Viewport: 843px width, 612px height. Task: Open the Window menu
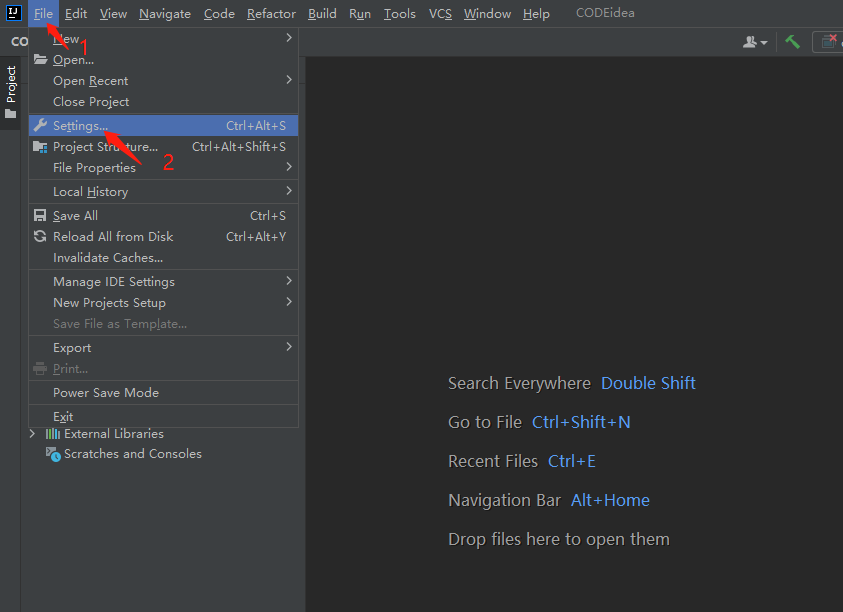488,13
